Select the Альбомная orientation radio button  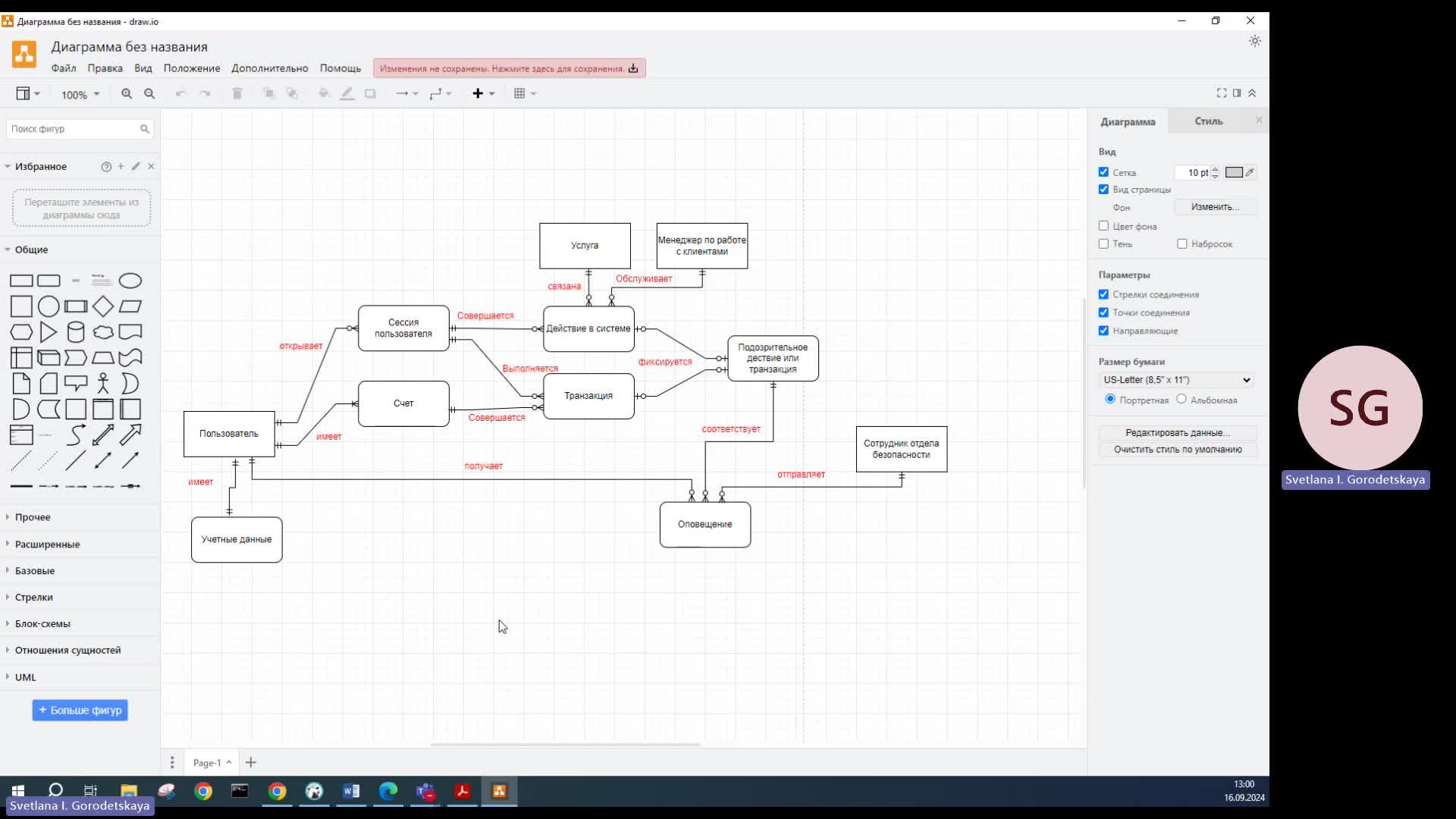[1181, 399]
